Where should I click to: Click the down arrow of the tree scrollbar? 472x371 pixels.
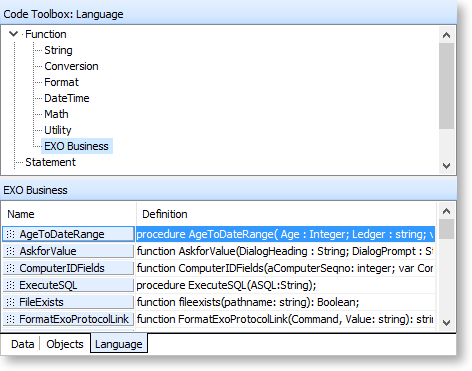(446, 165)
